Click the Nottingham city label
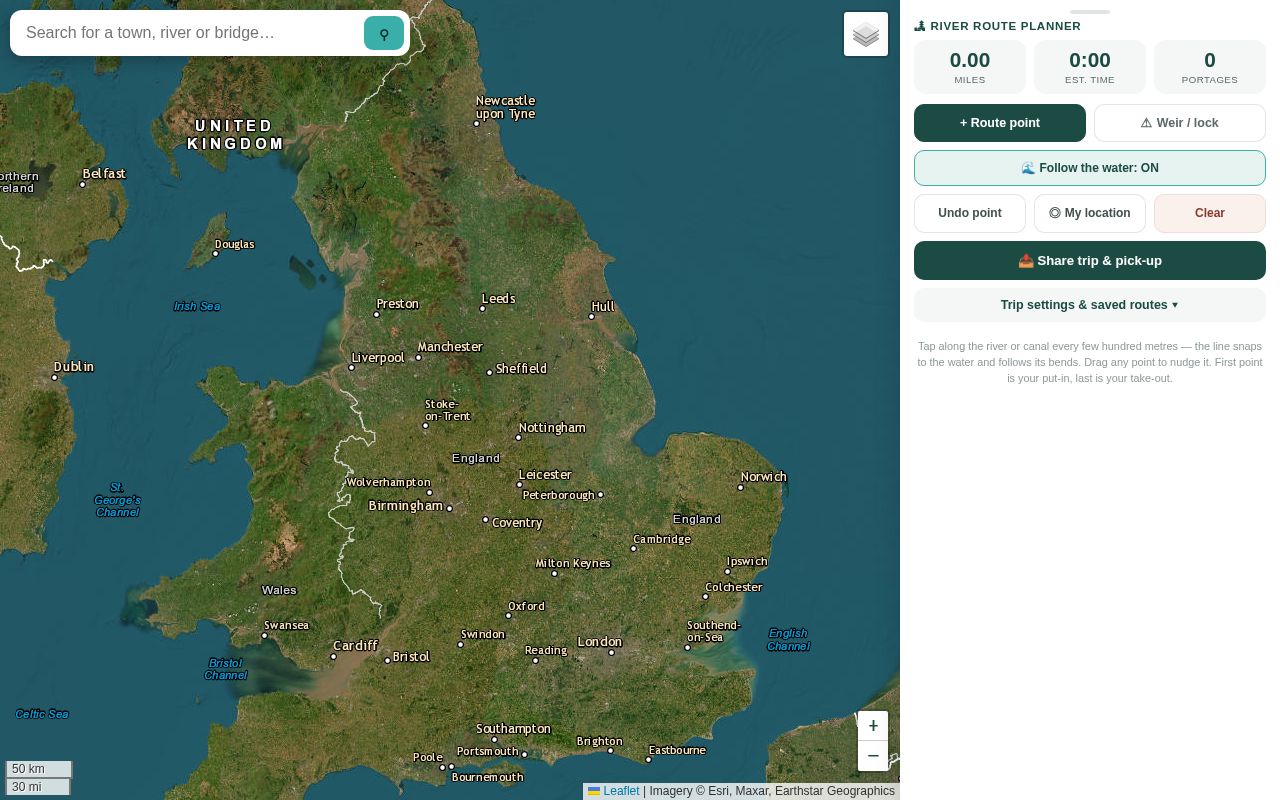The height and width of the screenshot is (800, 1280). click(552, 428)
